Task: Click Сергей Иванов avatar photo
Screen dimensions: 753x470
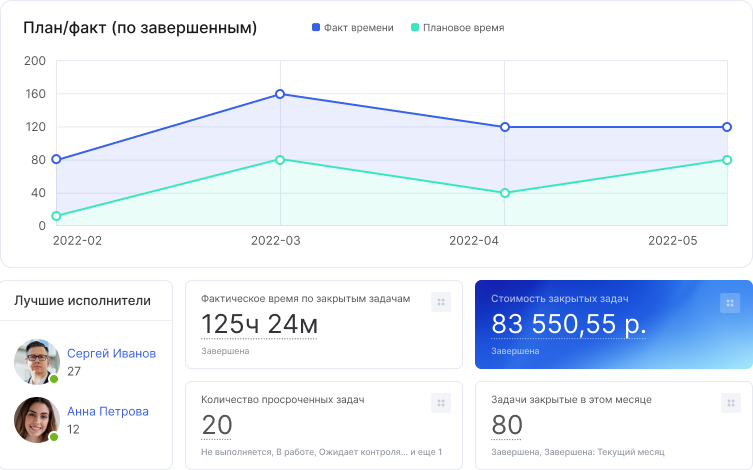Action: point(37,362)
